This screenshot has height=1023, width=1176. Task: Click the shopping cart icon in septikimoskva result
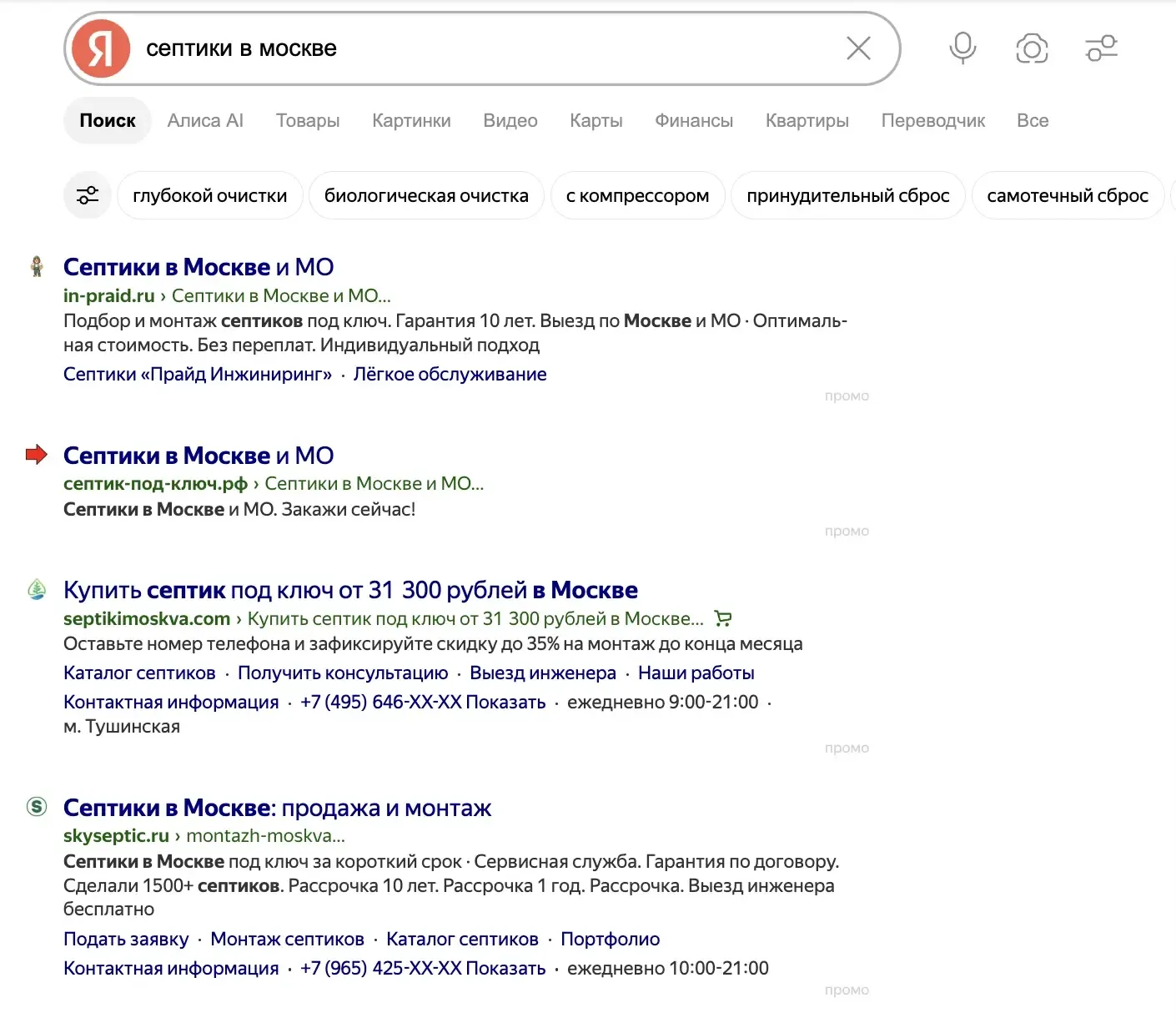(723, 619)
